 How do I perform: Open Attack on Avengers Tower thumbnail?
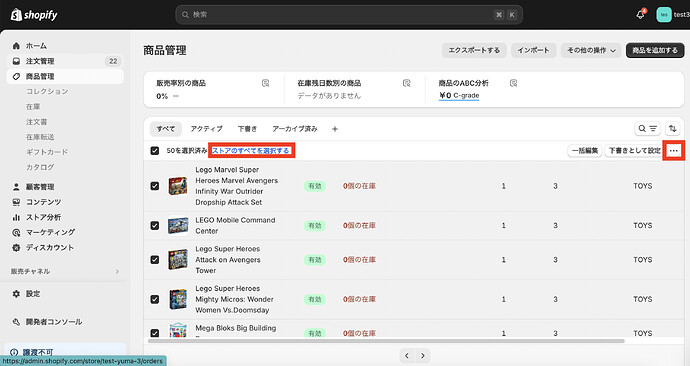point(178,260)
